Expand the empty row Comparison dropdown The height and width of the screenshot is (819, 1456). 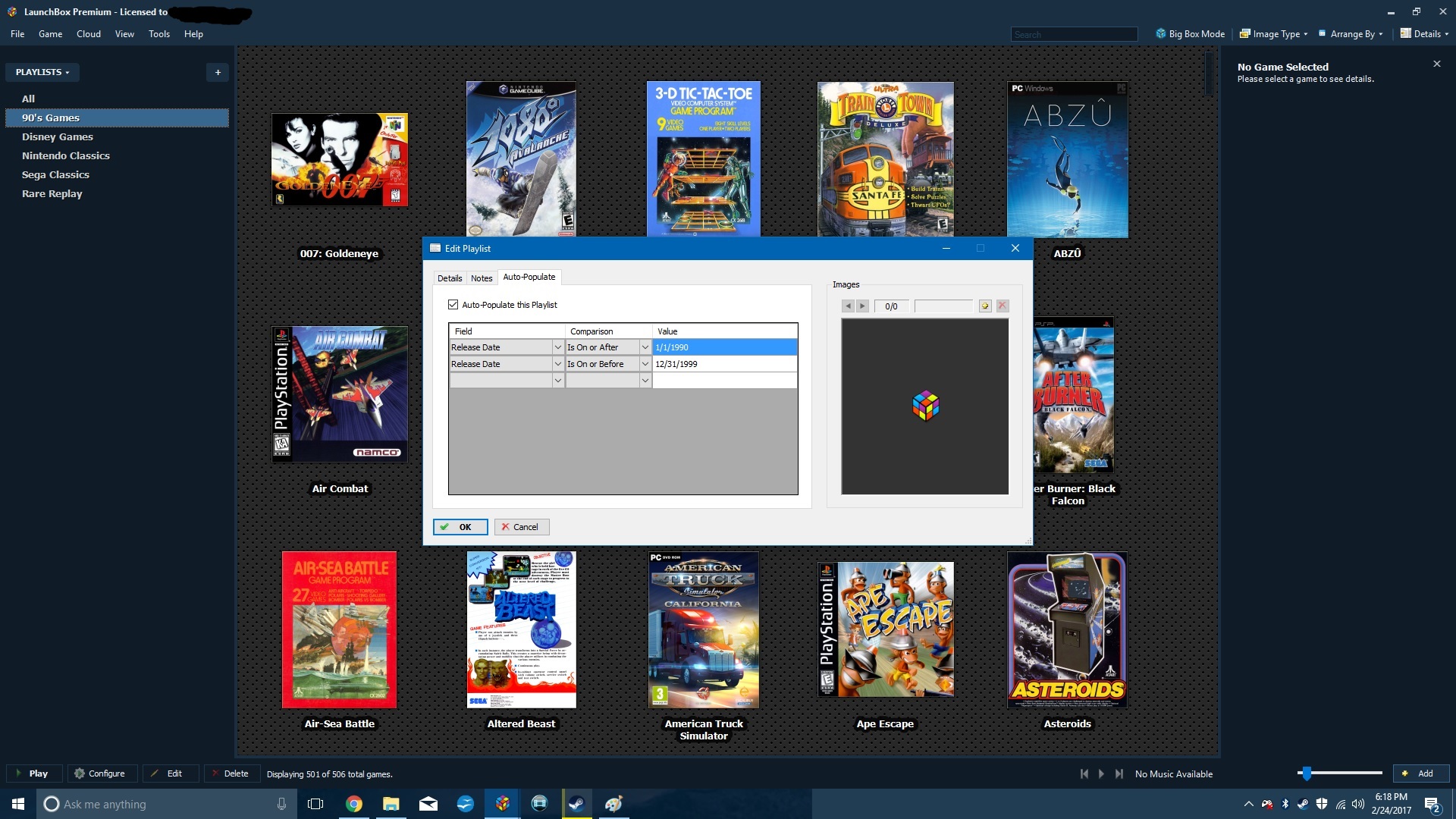click(x=645, y=381)
